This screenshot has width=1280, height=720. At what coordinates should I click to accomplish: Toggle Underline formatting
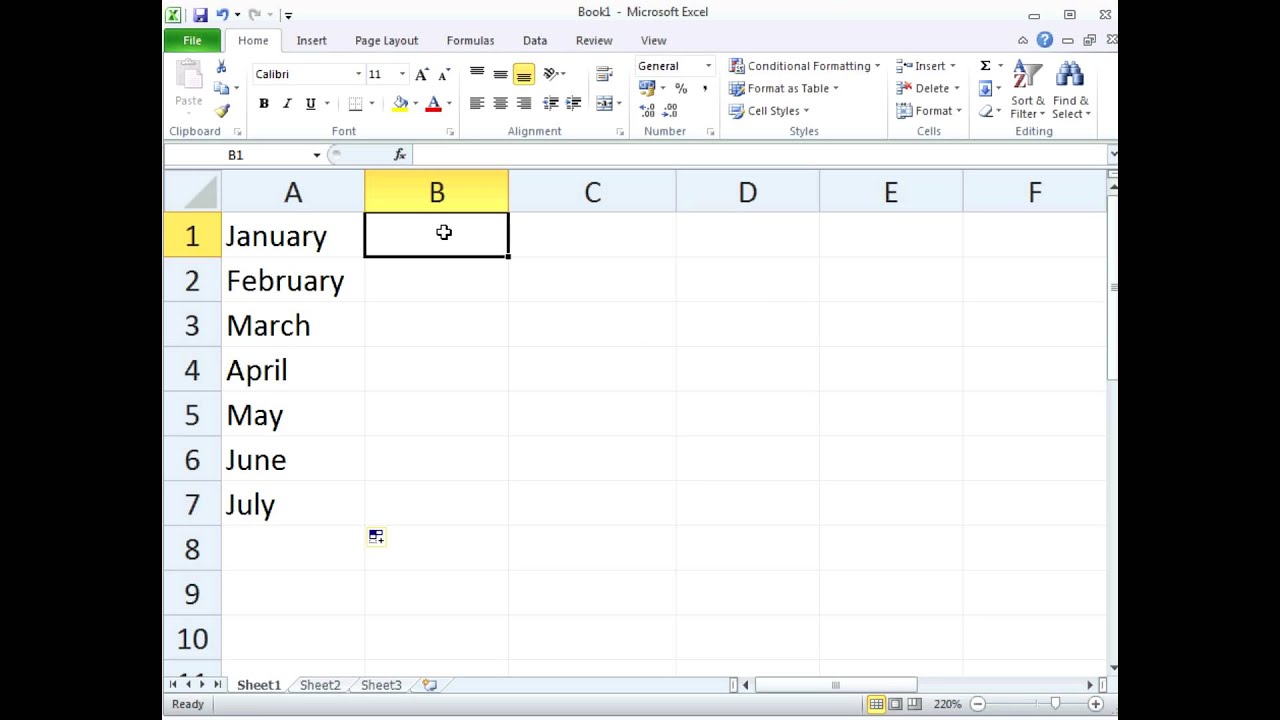click(x=311, y=103)
